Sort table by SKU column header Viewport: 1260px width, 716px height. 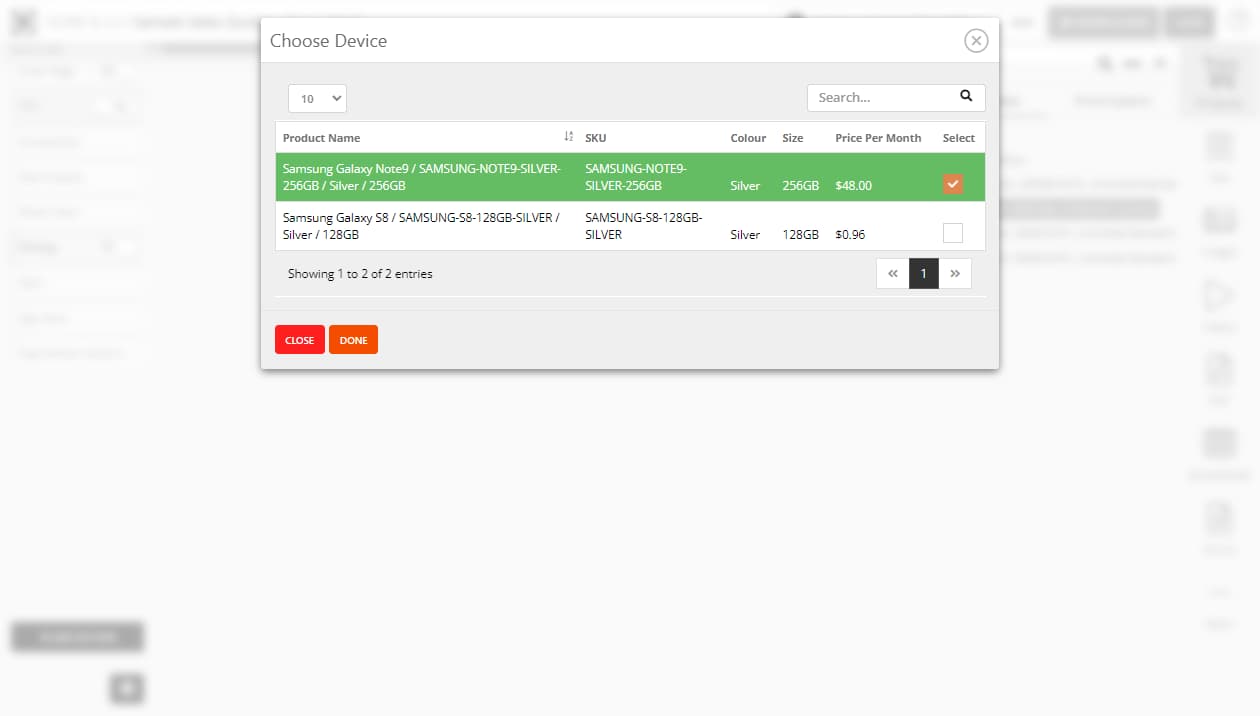pyautogui.click(x=595, y=138)
